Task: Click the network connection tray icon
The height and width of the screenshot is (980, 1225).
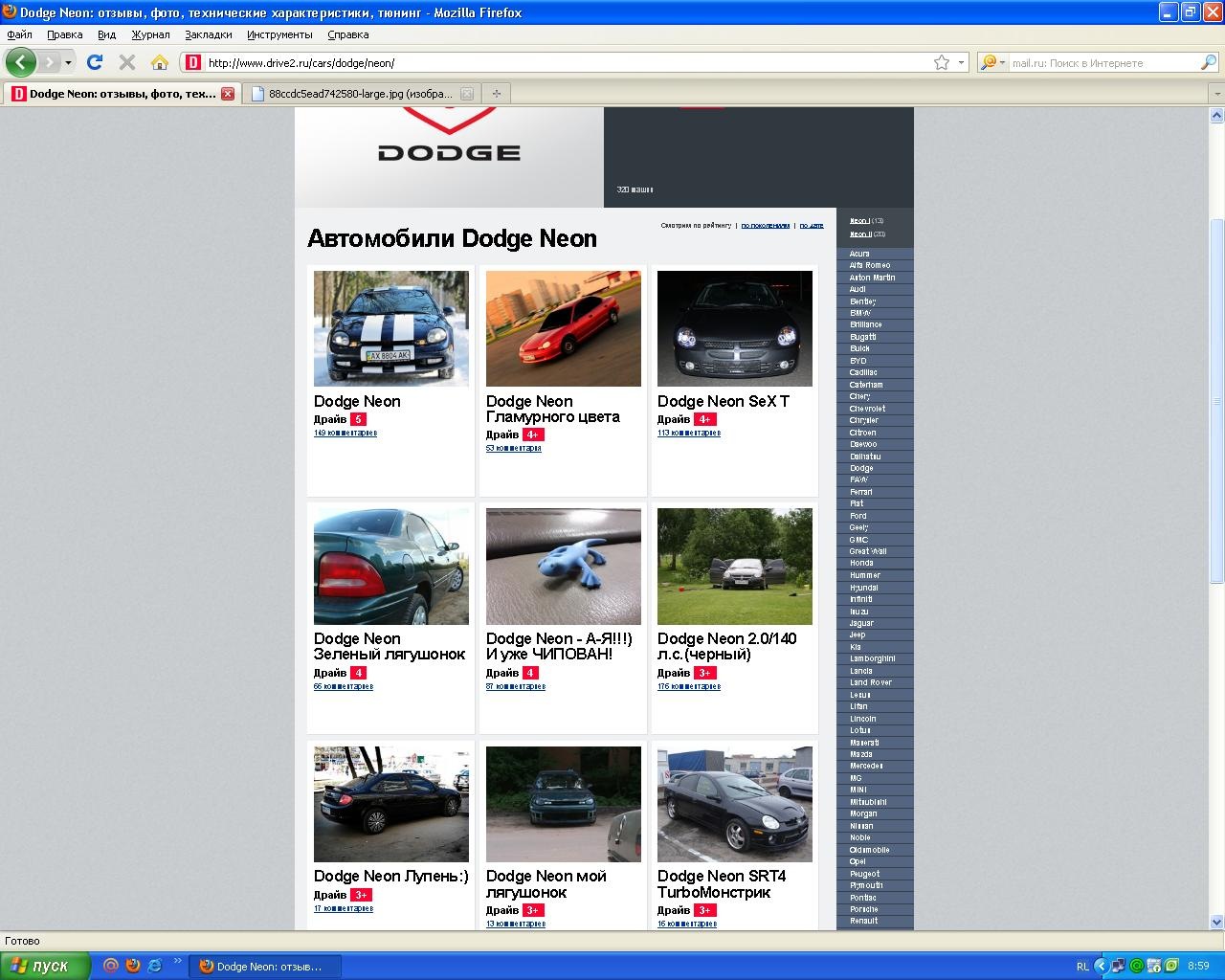Action: tap(1118, 967)
